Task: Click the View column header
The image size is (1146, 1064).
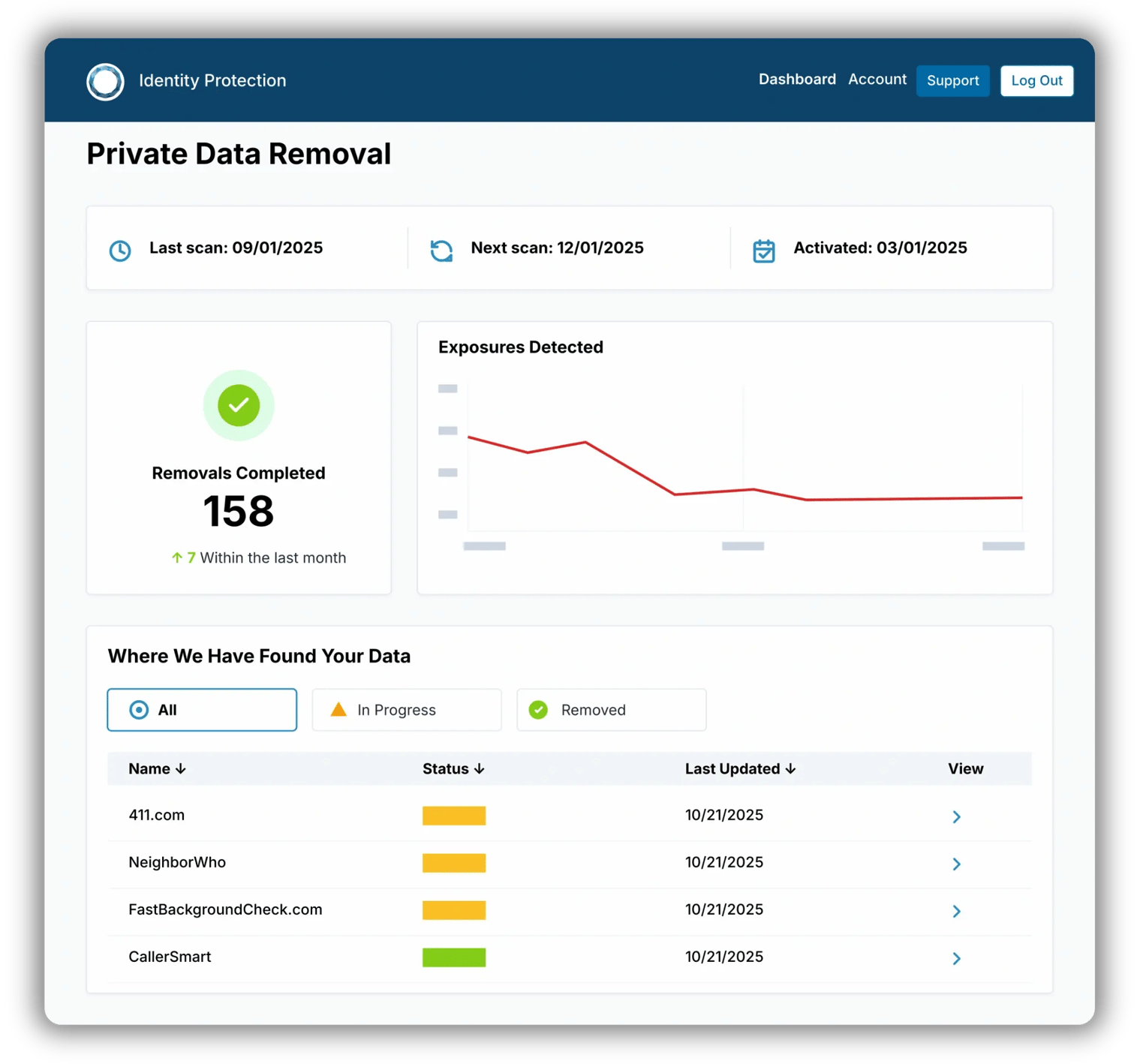Action: [x=965, y=768]
